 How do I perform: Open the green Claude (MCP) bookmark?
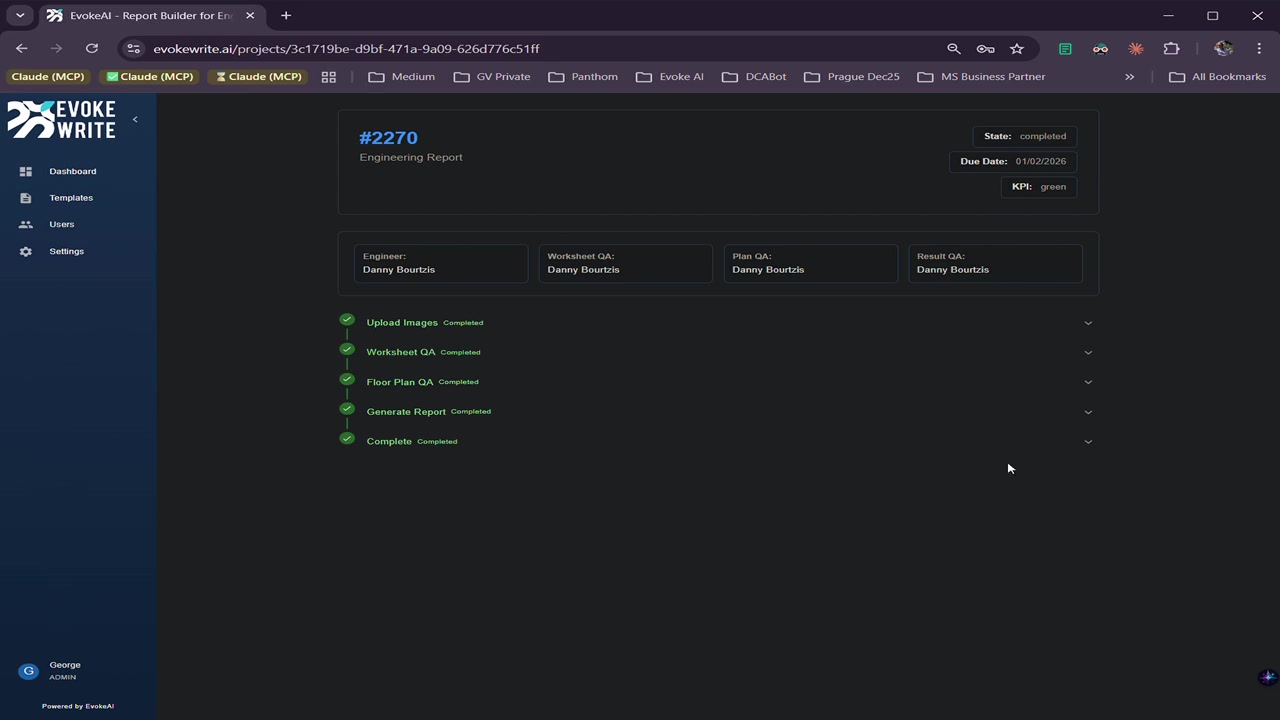[150, 76]
